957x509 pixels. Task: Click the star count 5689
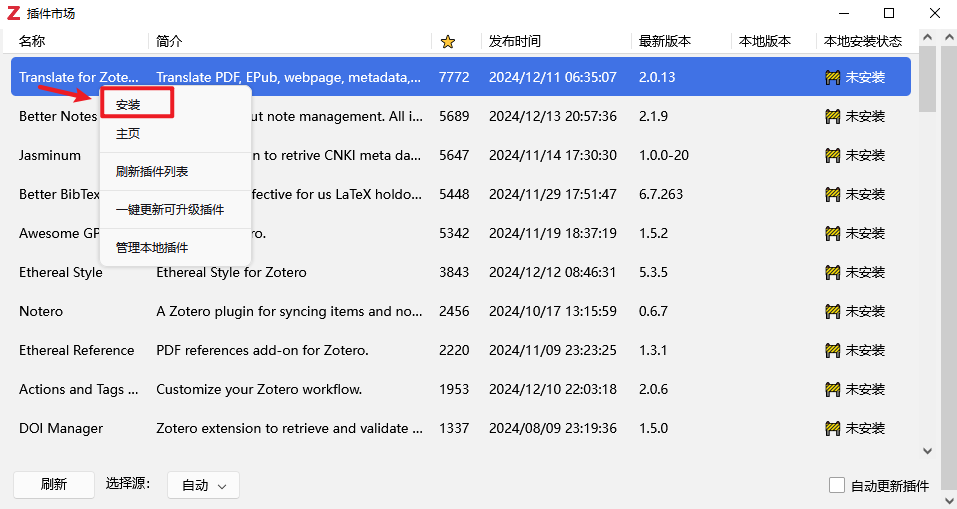pyautogui.click(x=454, y=116)
